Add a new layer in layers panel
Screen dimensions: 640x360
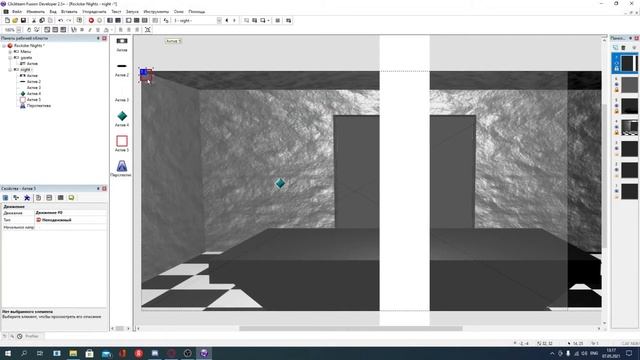click(x=616, y=48)
